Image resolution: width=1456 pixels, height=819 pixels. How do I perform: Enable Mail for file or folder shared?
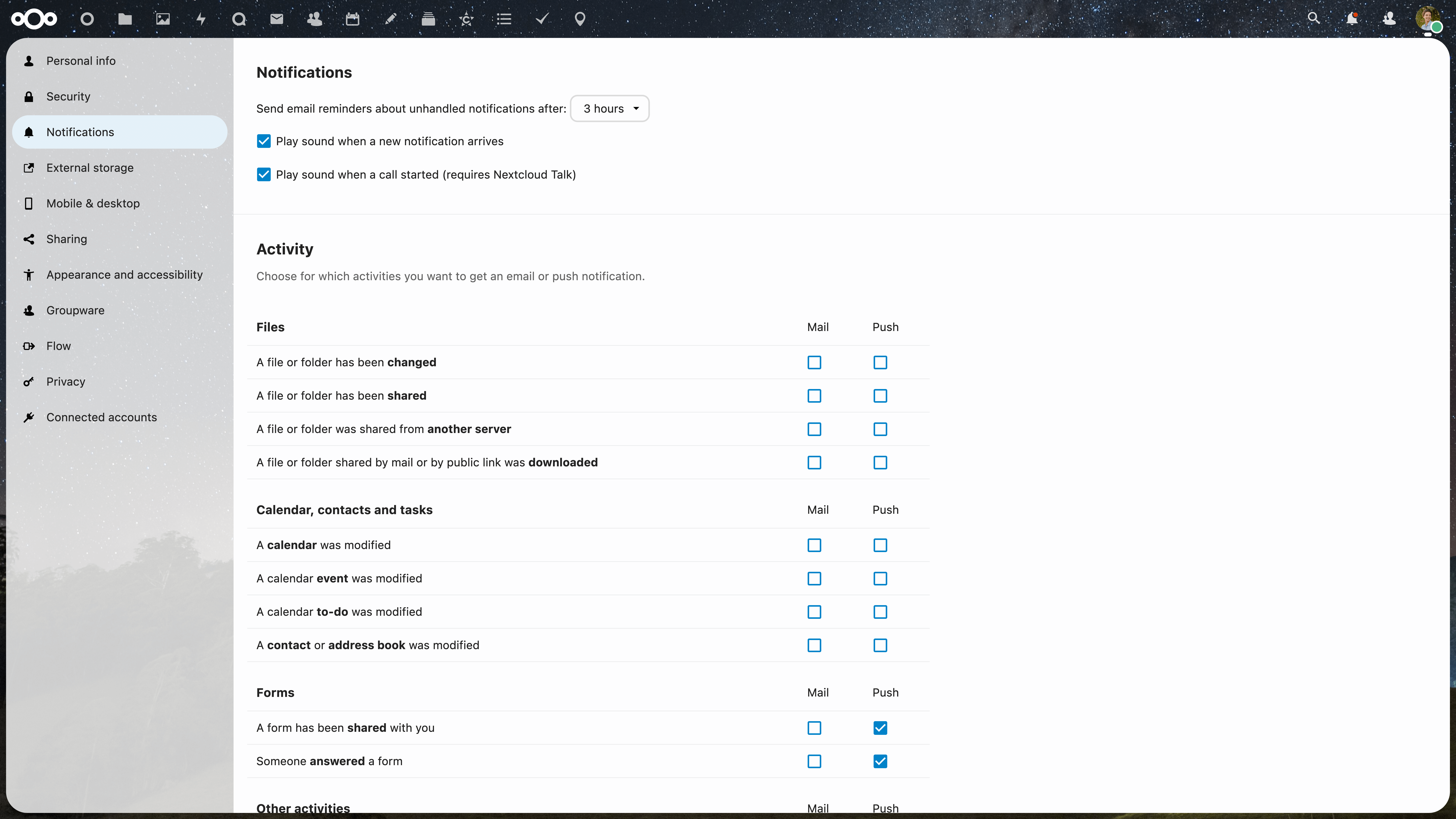click(x=814, y=396)
